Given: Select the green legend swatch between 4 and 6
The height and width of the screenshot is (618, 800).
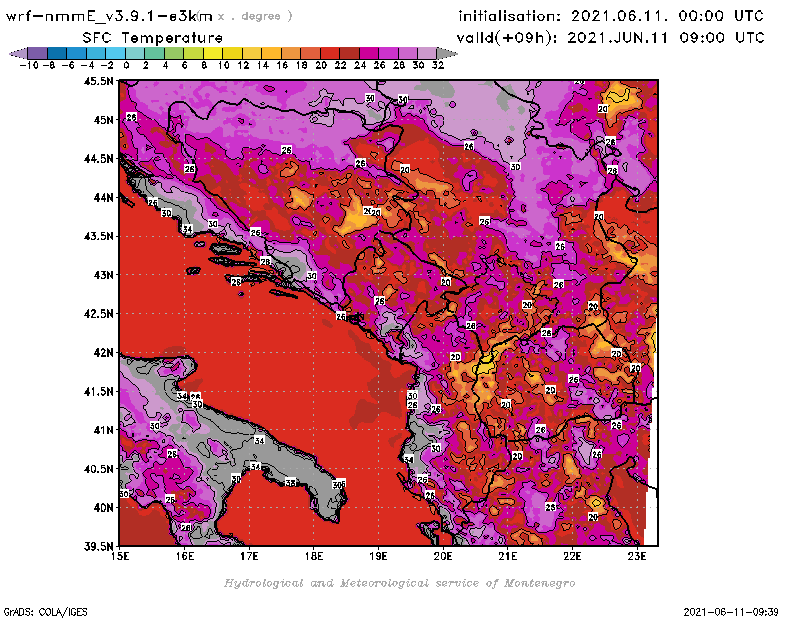Looking at the screenshot, I should tap(174, 53).
